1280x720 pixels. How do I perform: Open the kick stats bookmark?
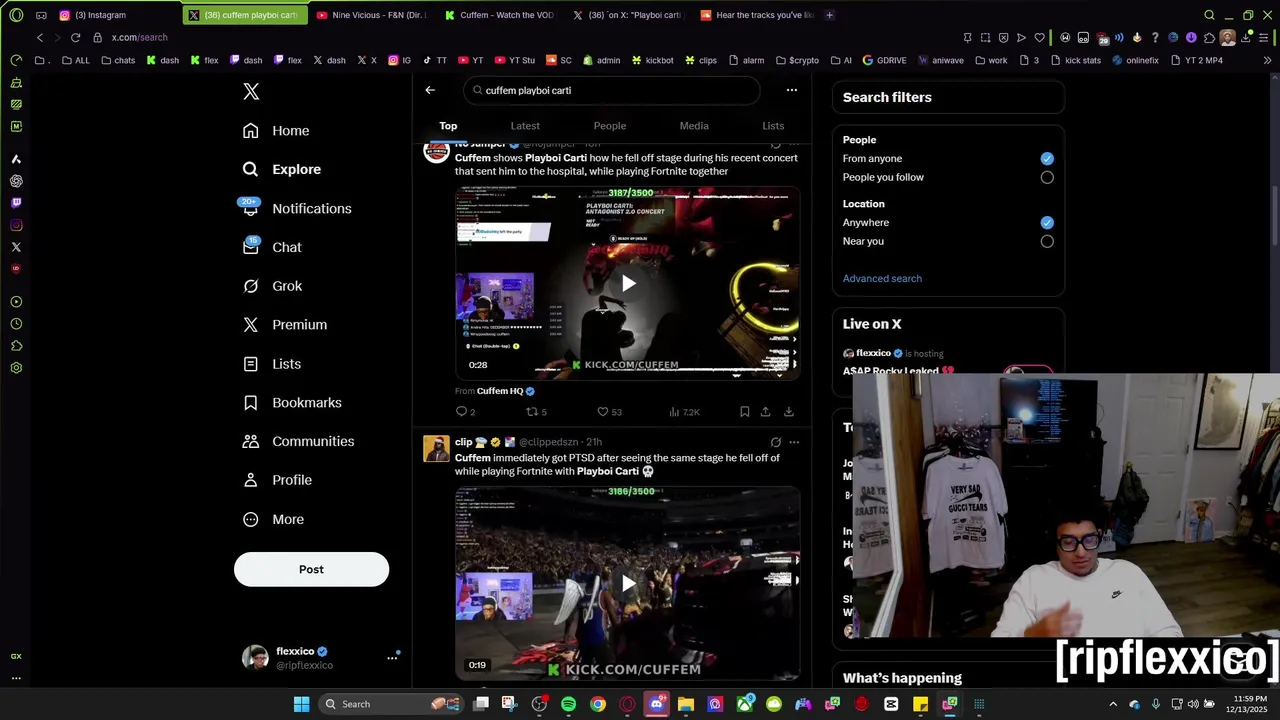(1075, 60)
